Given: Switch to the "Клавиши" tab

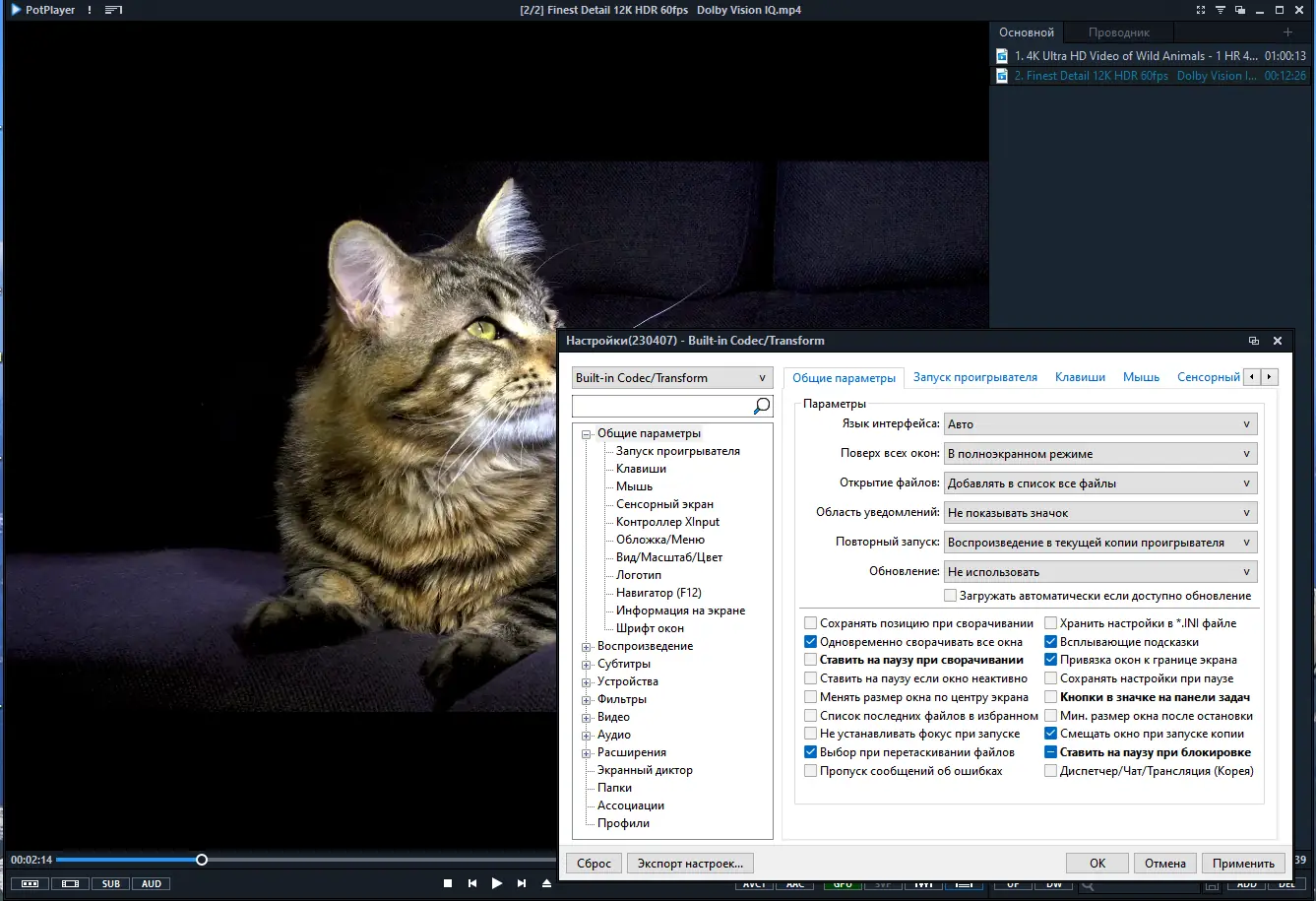Looking at the screenshot, I should [x=1080, y=377].
